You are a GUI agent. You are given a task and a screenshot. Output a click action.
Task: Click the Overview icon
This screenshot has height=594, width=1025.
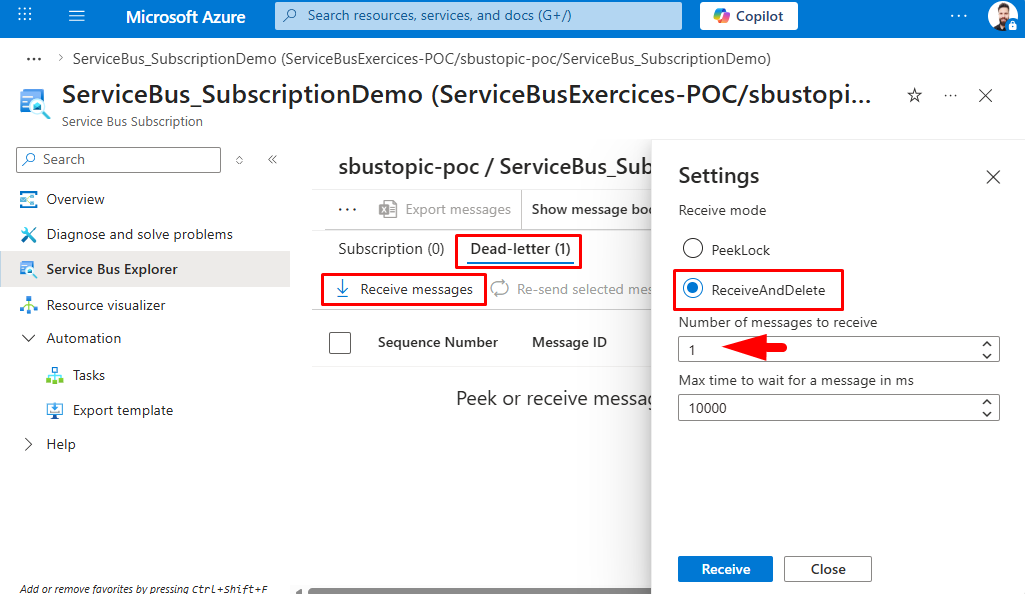click(x=29, y=199)
